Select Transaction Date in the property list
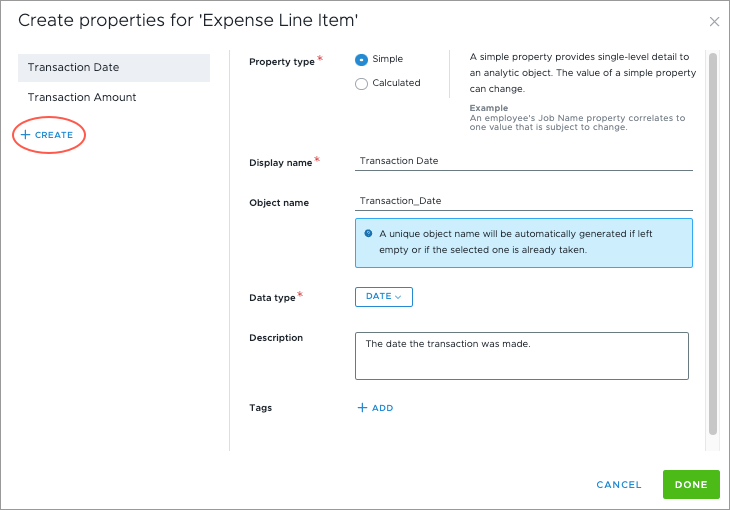The image size is (730, 510). pyautogui.click(x=114, y=68)
